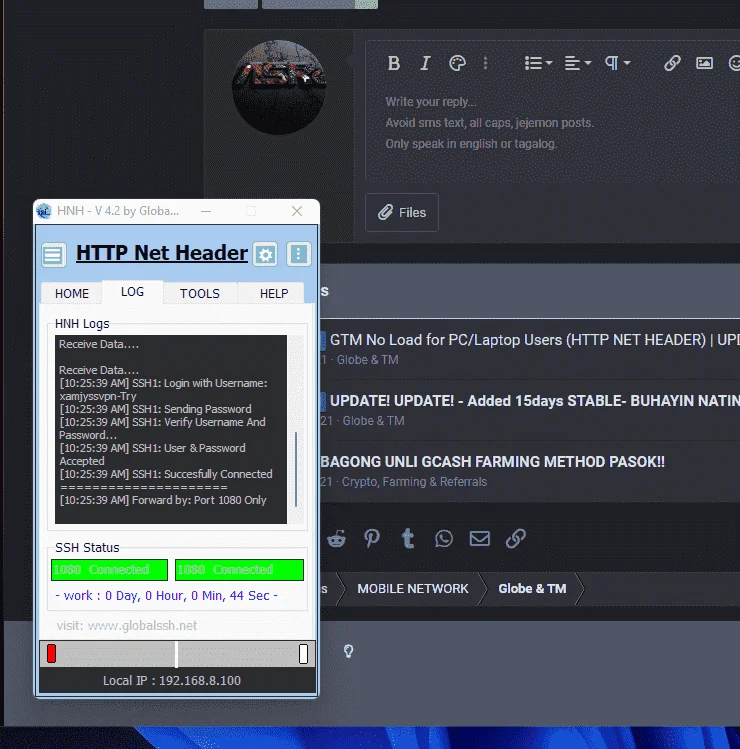Click the HTTP Net Header title link
This screenshot has height=749, width=740.
point(162,253)
